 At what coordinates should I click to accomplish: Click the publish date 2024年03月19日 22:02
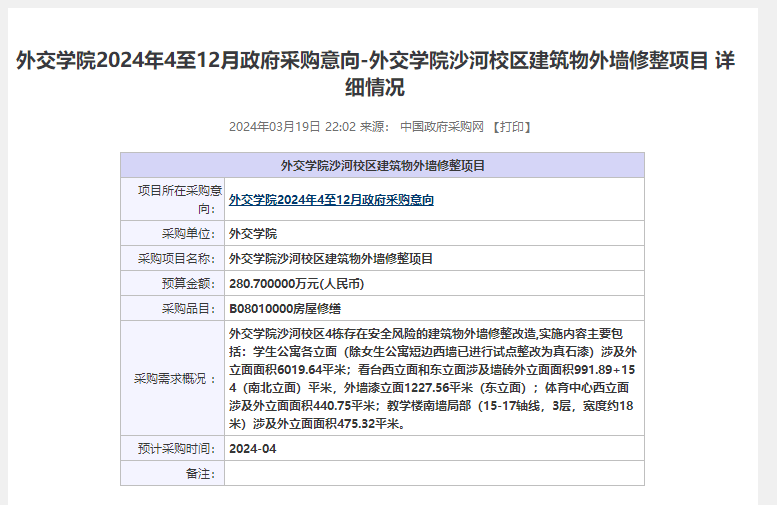pos(292,127)
